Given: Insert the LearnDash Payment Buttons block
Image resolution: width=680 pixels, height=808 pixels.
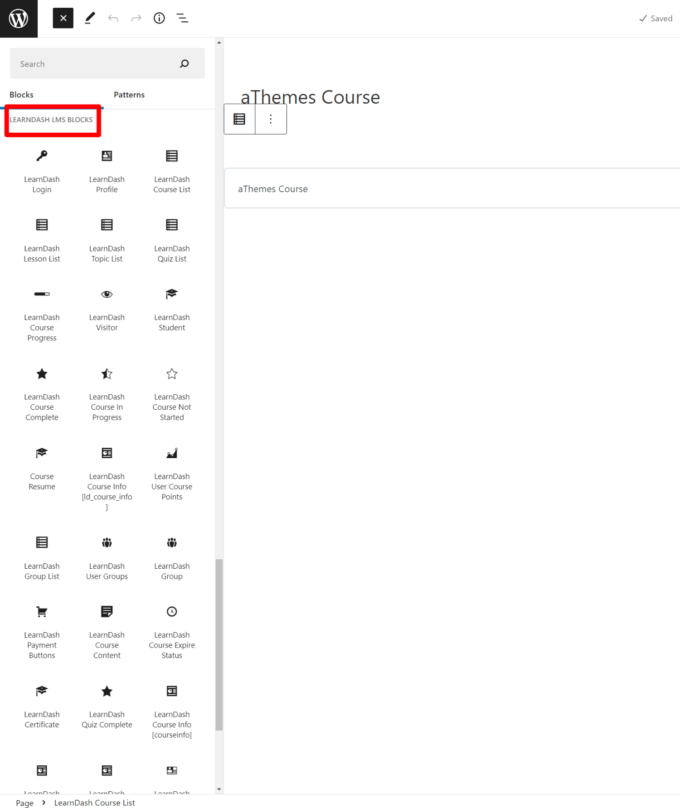Looking at the screenshot, I should (42, 632).
